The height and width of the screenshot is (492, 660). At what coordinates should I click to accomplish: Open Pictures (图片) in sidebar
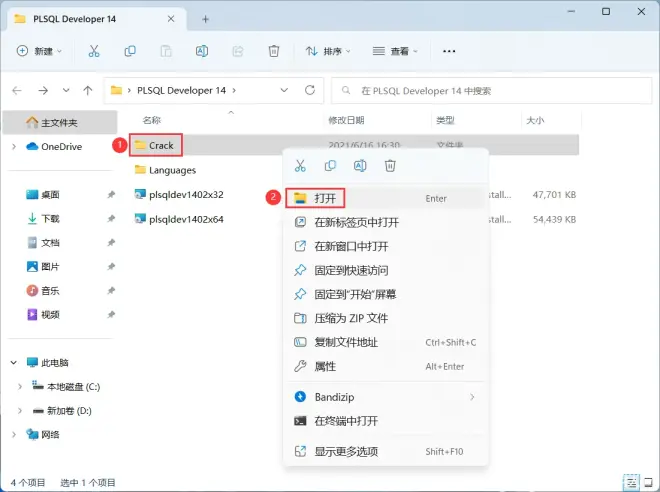50,266
